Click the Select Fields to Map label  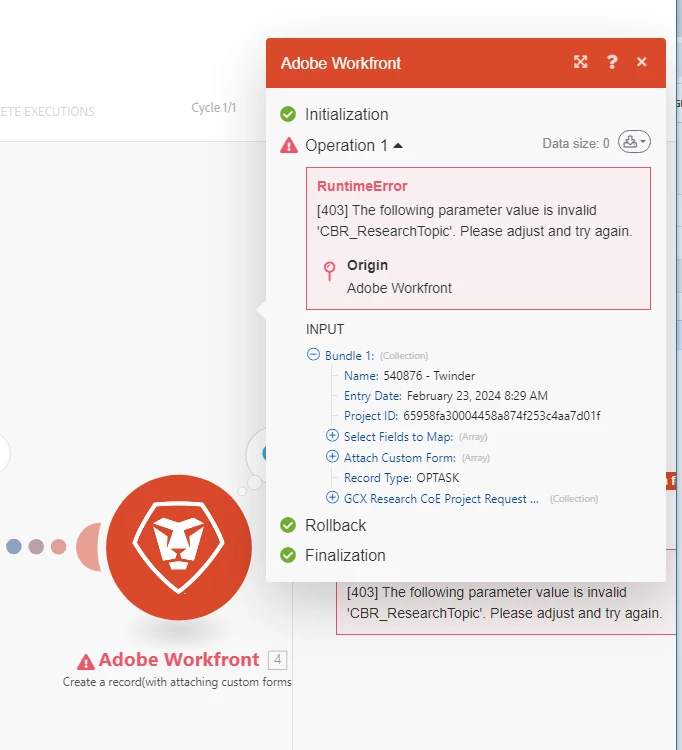click(398, 437)
